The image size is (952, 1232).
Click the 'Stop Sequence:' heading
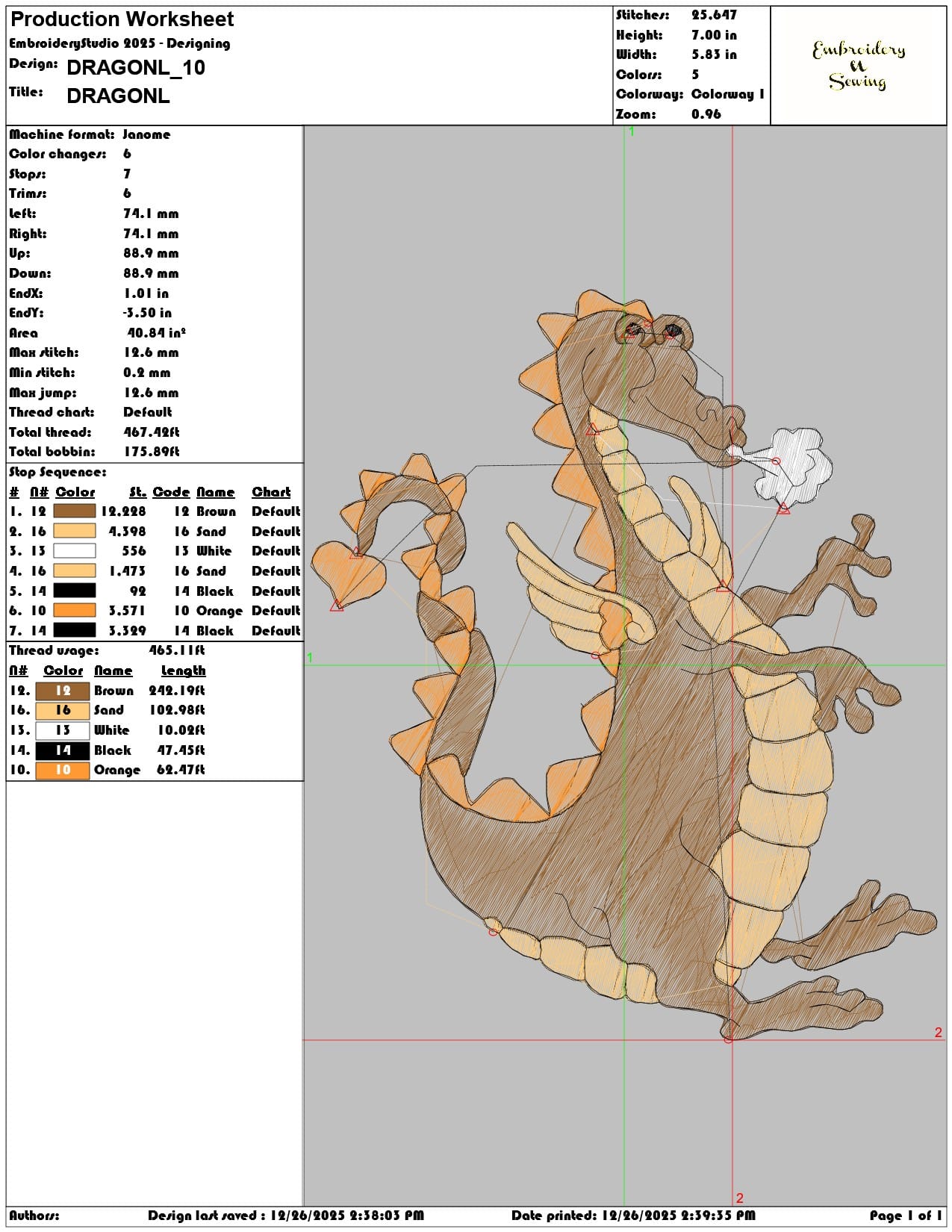58,472
